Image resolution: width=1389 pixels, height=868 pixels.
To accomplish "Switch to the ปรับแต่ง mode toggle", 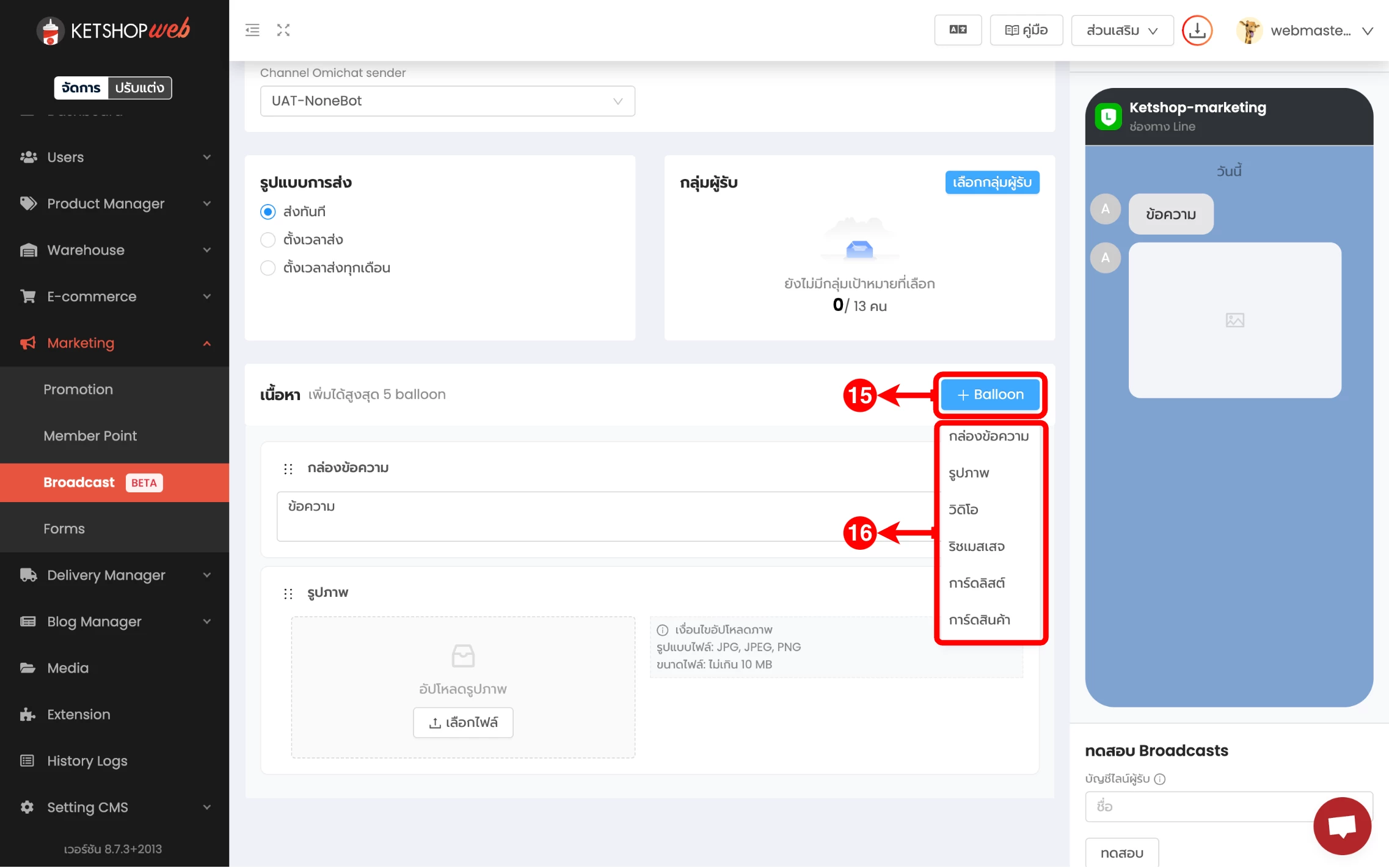I will click(x=140, y=88).
